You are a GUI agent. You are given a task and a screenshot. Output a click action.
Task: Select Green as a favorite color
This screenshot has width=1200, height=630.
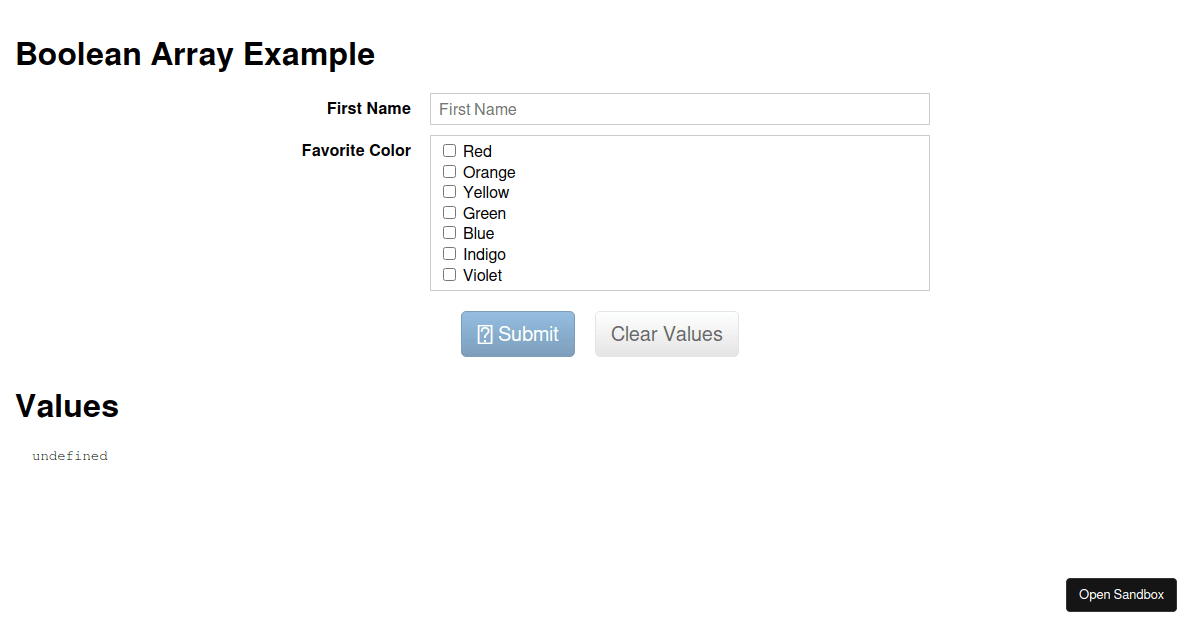[449, 212]
